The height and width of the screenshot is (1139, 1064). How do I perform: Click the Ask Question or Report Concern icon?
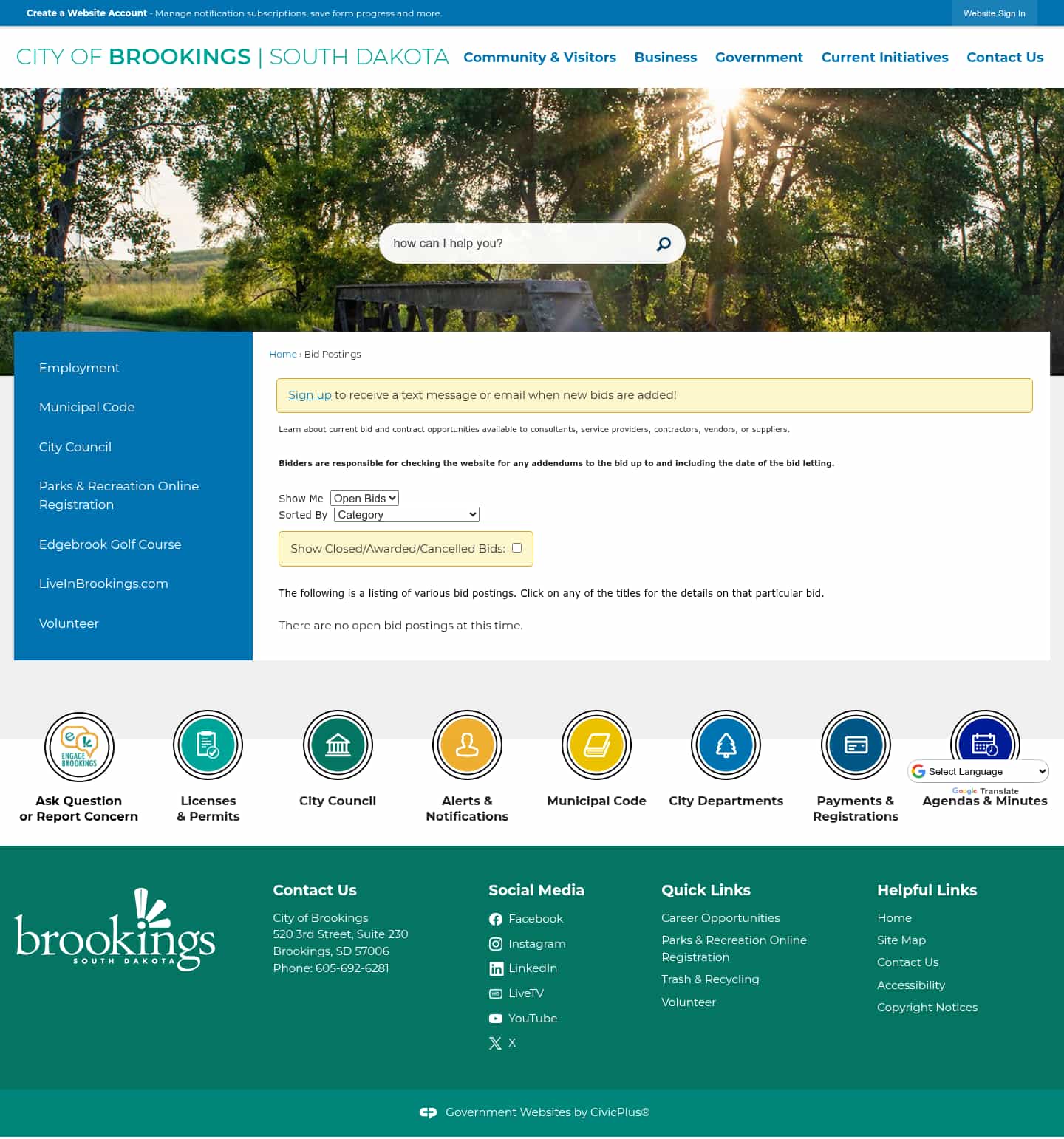click(79, 746)
